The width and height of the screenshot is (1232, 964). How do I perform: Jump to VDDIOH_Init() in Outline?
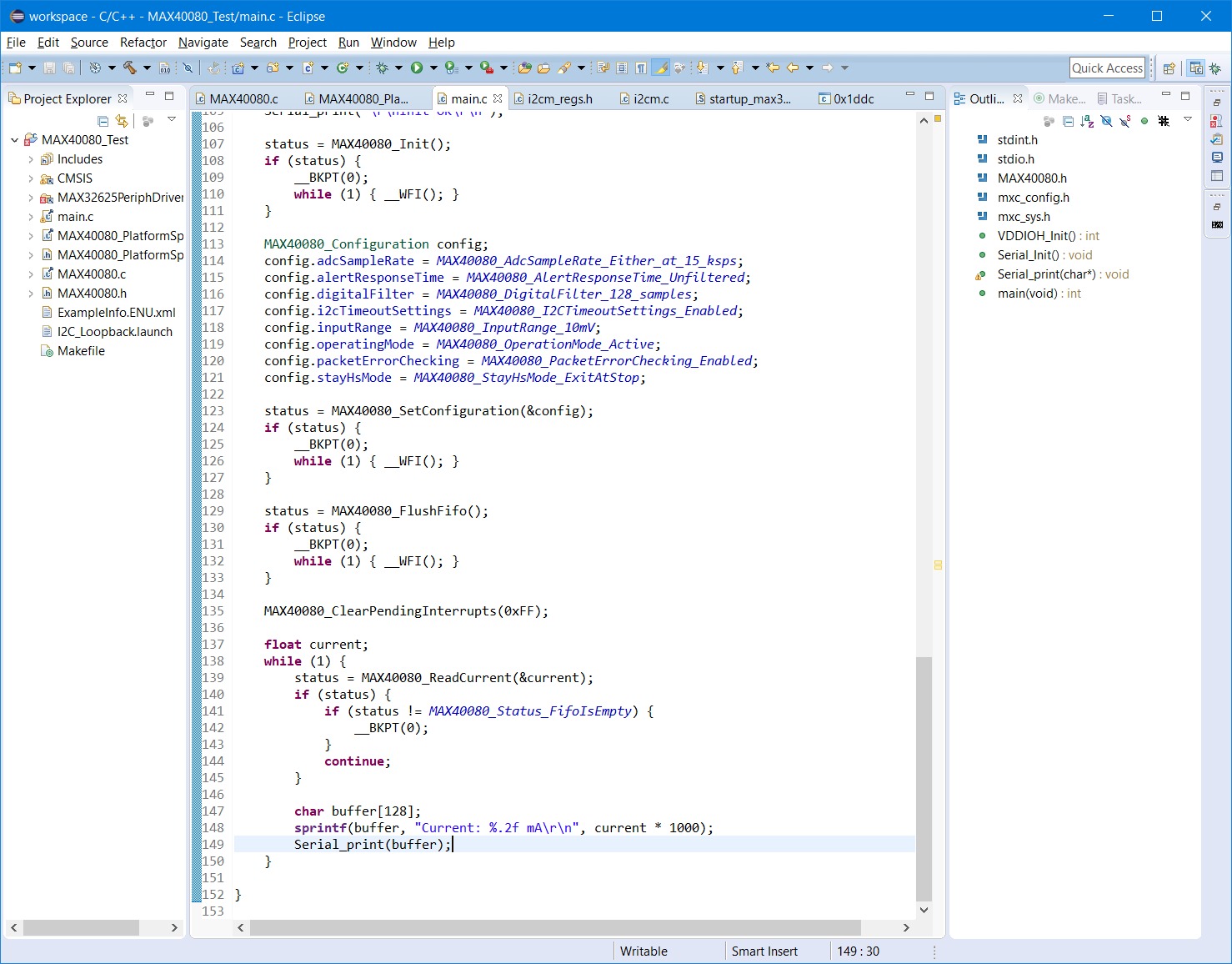[x=1036, y=236]
